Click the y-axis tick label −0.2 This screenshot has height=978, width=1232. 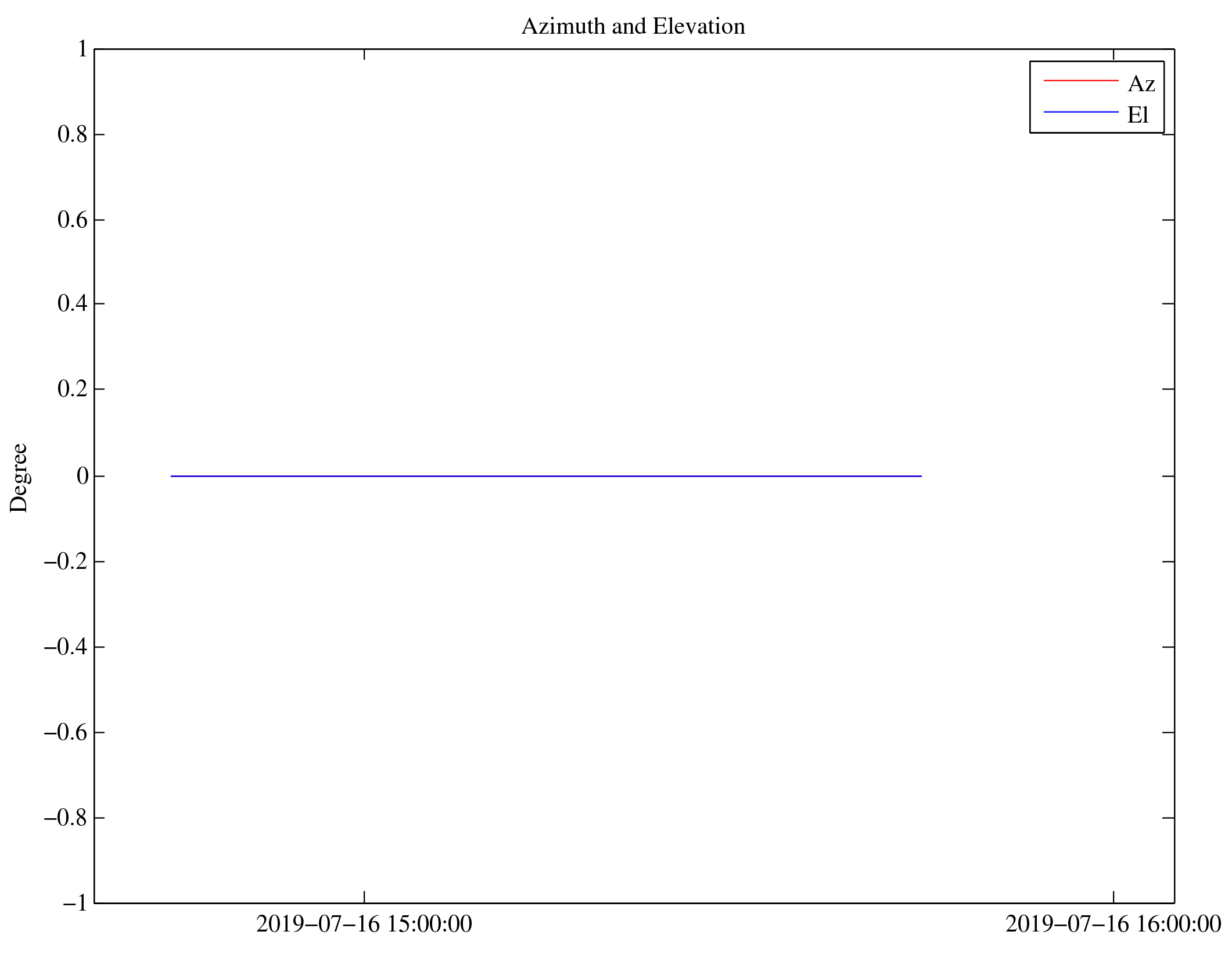66,562
